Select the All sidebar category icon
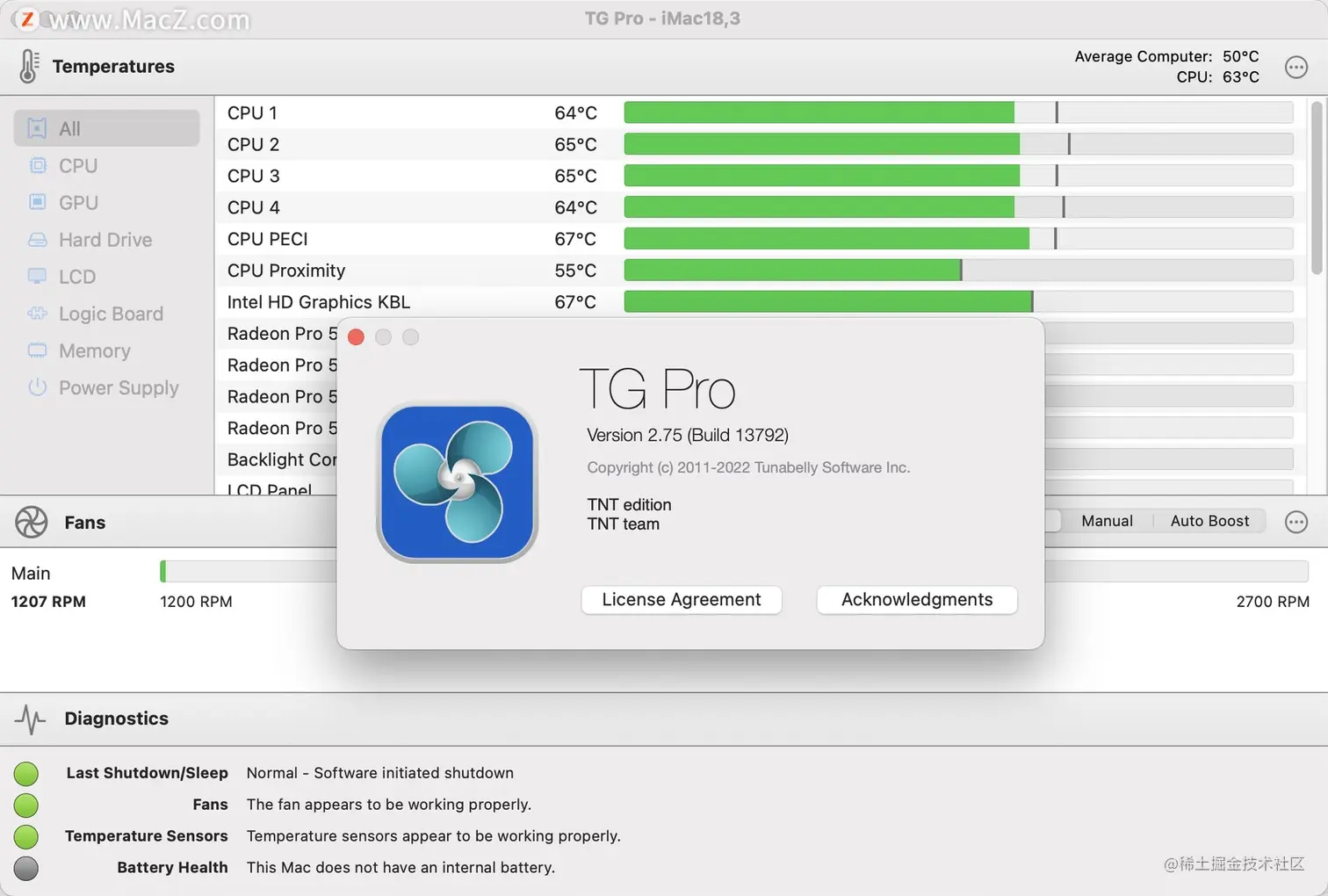1328x896 pixels. [x=37, y=128]
